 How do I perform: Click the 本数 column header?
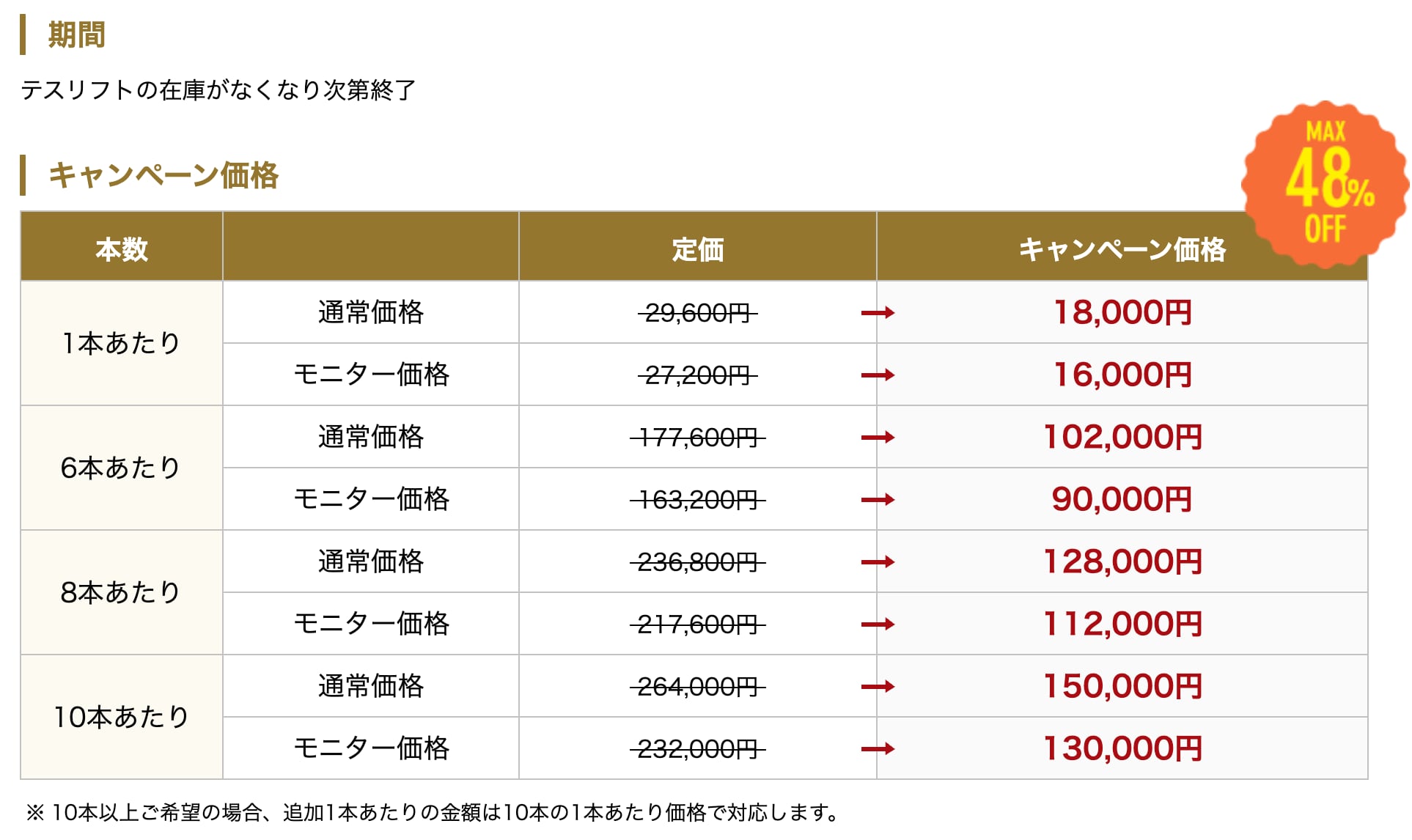(122, 249)
